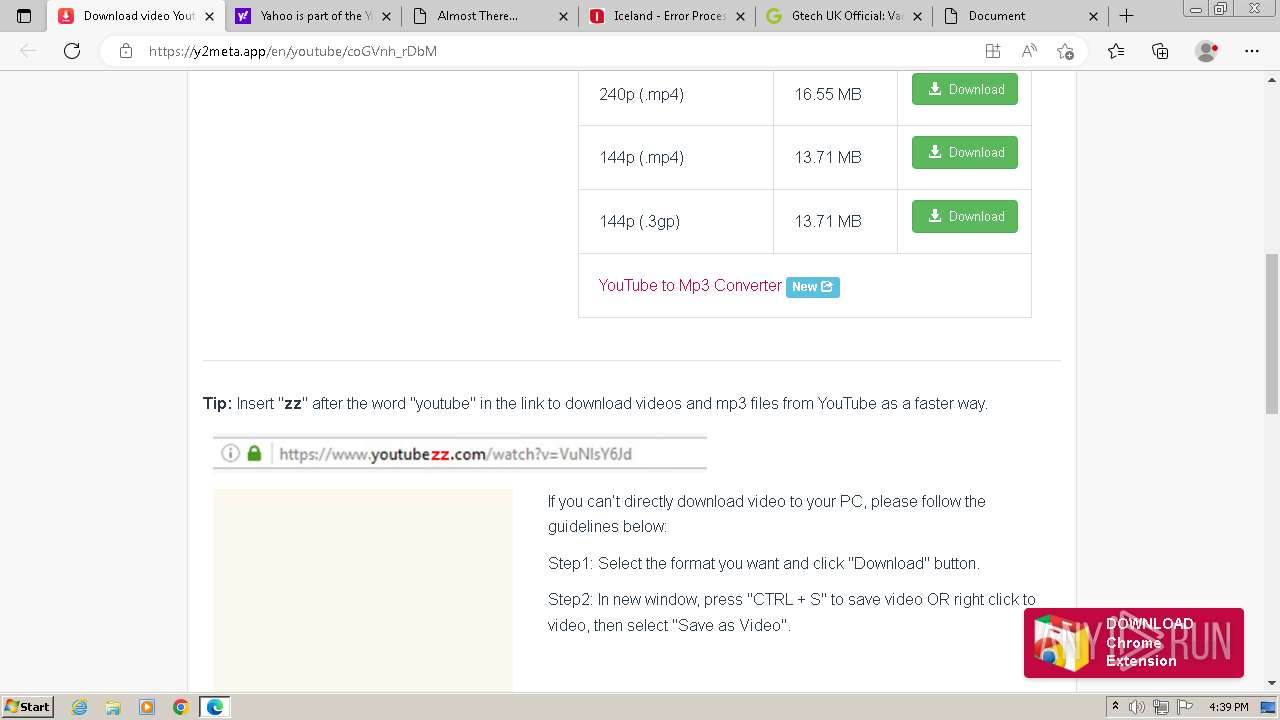The width and height of the screenshot is (1280, 720).
Task: Switch to Gtech UK Official tab
Action: (x=843, y=16)
